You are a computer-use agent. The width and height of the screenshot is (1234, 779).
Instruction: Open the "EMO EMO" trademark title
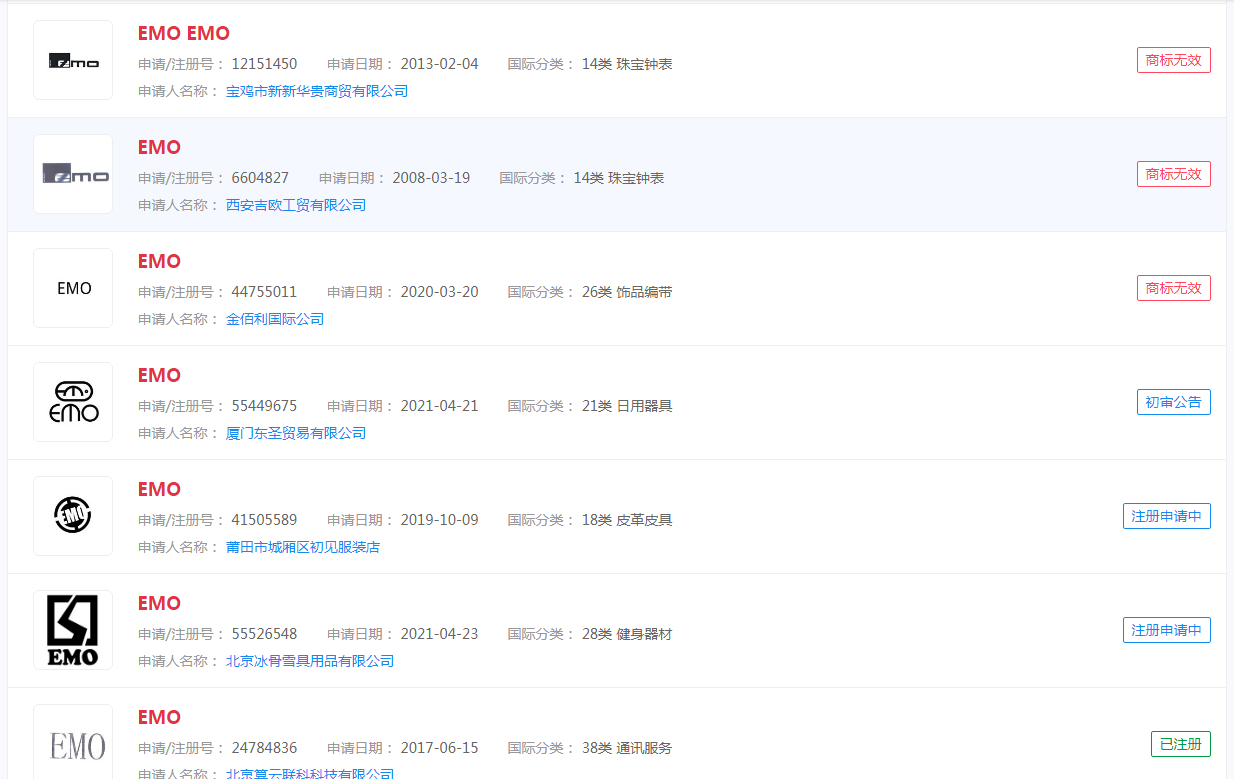184,34
